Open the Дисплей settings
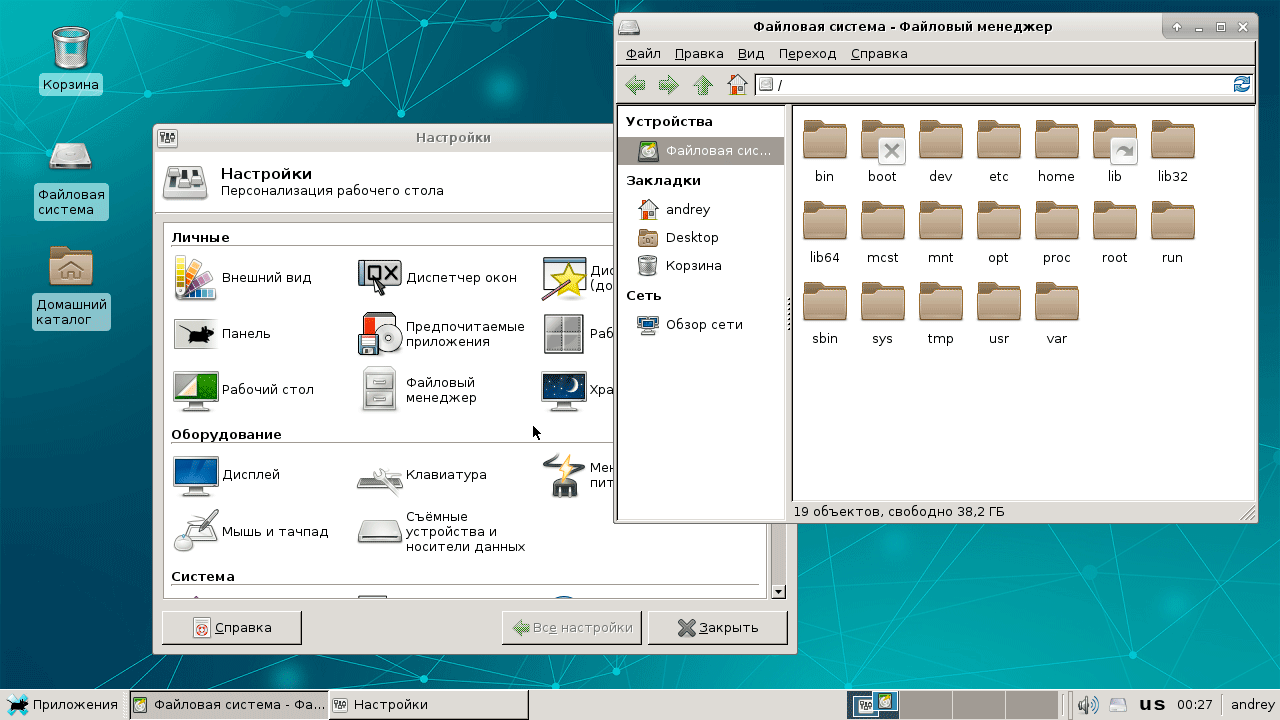The width and height of the screenshot is (1280, 720). [x=196, y=475]
